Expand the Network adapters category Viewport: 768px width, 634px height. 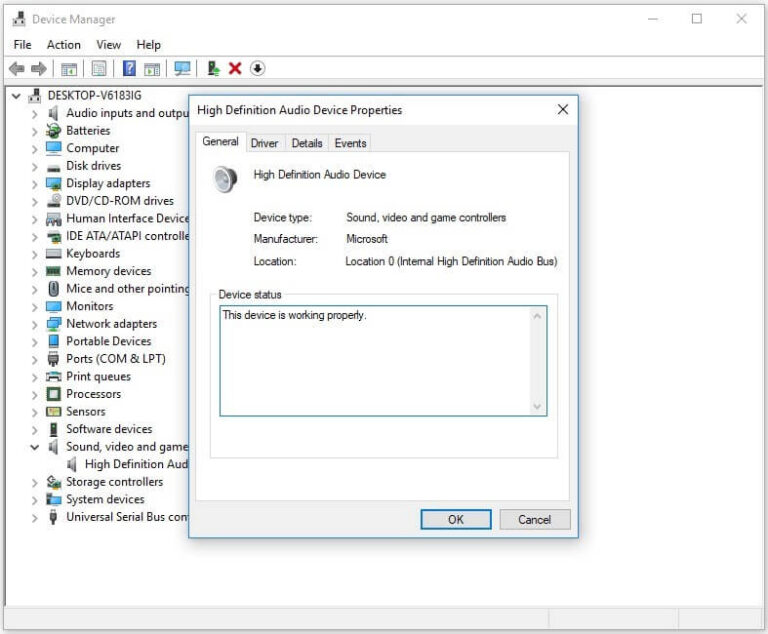tap(34, 324)
